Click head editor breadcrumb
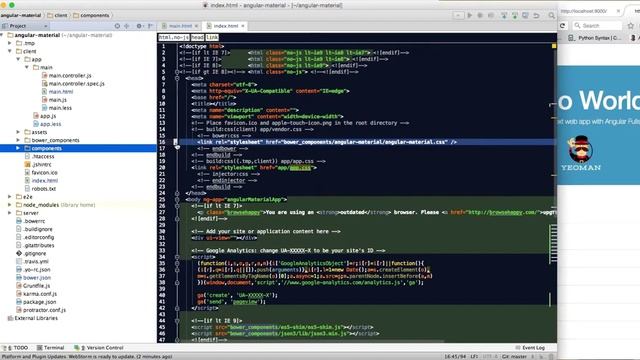 tap(198, 37)
